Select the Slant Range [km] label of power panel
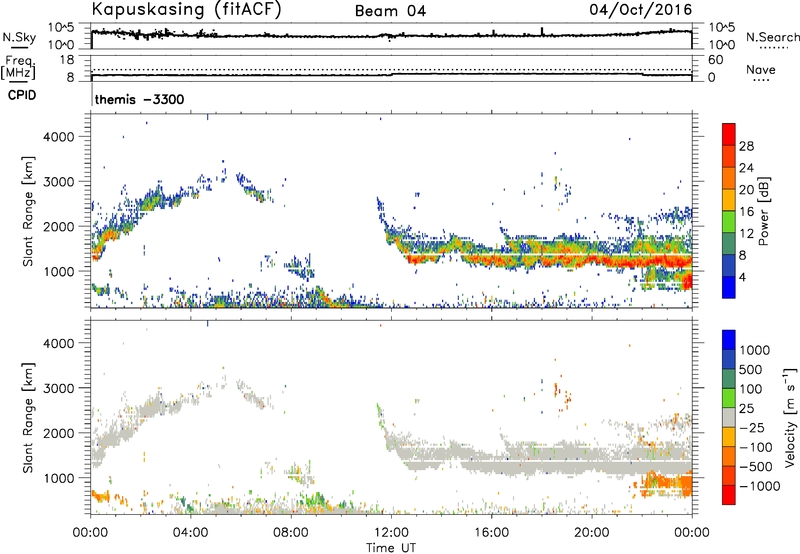Viewport: 800px width, 554px height. coord(28,211)
